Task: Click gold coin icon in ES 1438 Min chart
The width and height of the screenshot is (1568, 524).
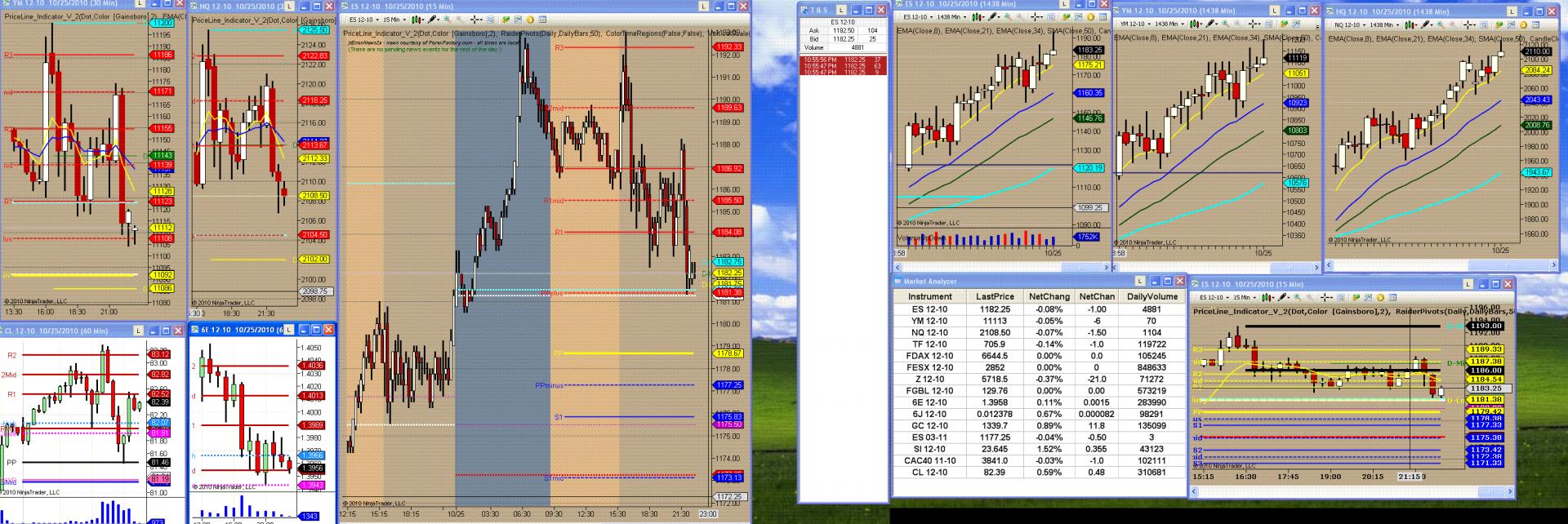Action: pyautogui.click(x=1091, y=16)
